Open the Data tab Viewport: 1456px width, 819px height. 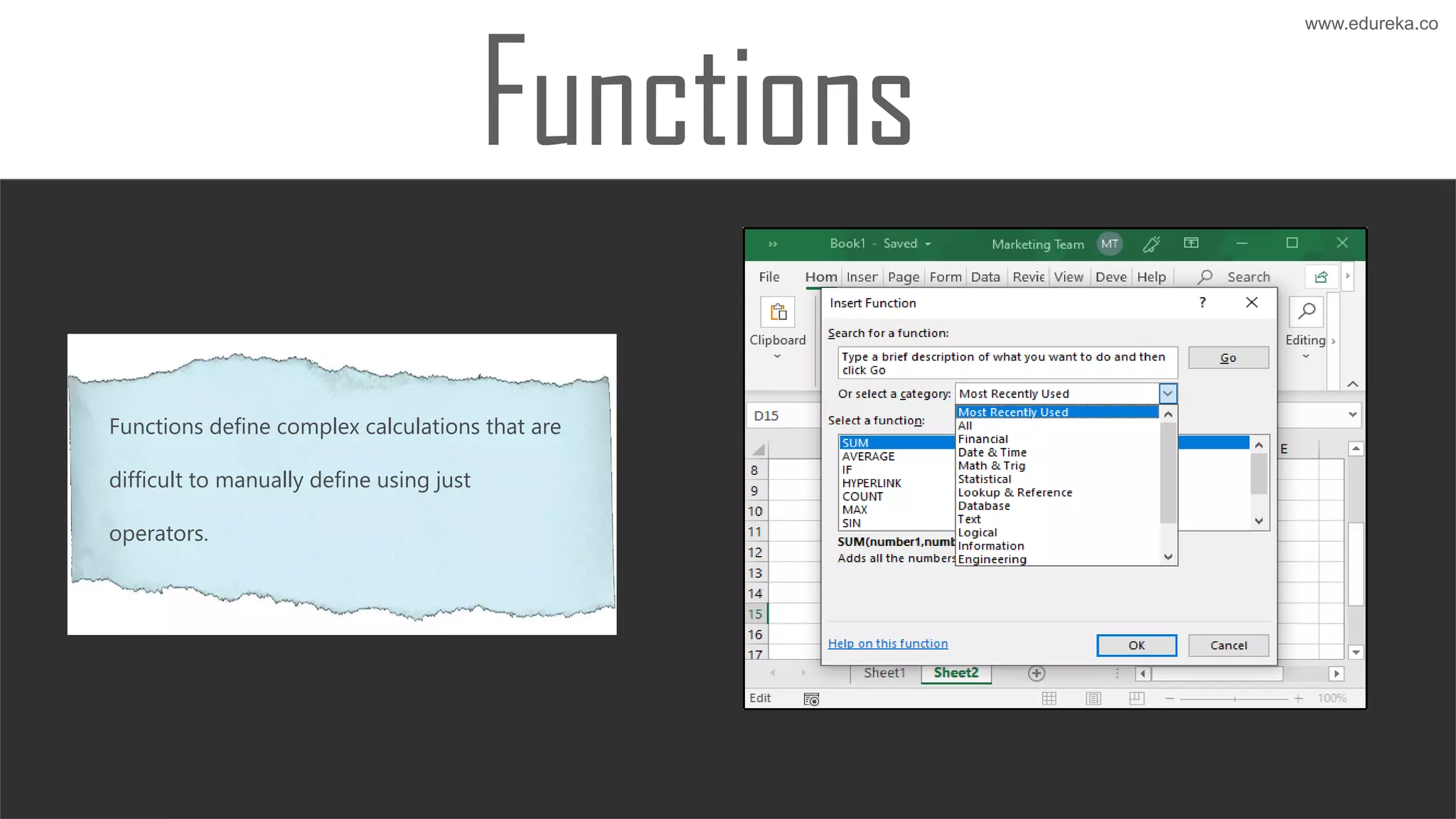[x=985, y=277]
